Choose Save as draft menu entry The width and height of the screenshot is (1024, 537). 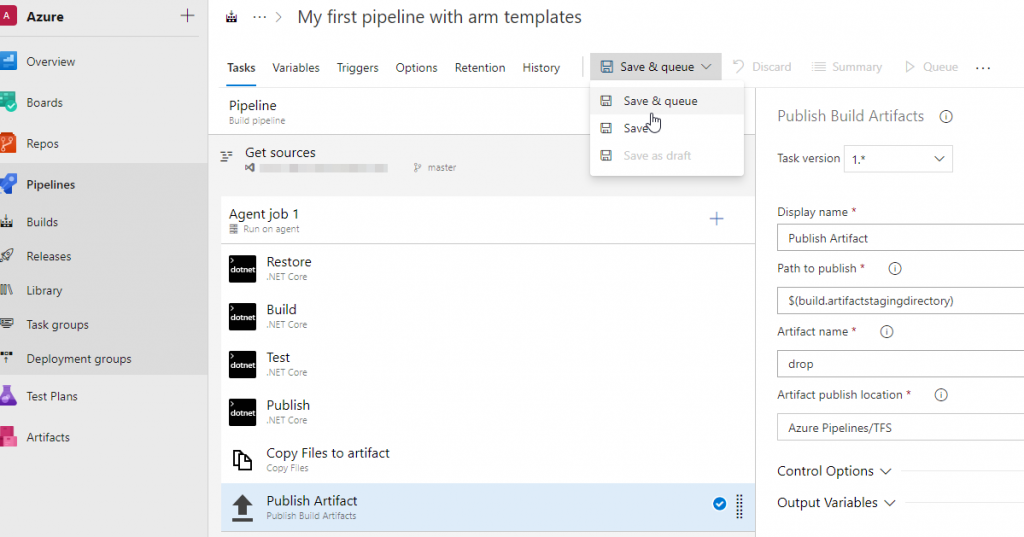(666, 155)
